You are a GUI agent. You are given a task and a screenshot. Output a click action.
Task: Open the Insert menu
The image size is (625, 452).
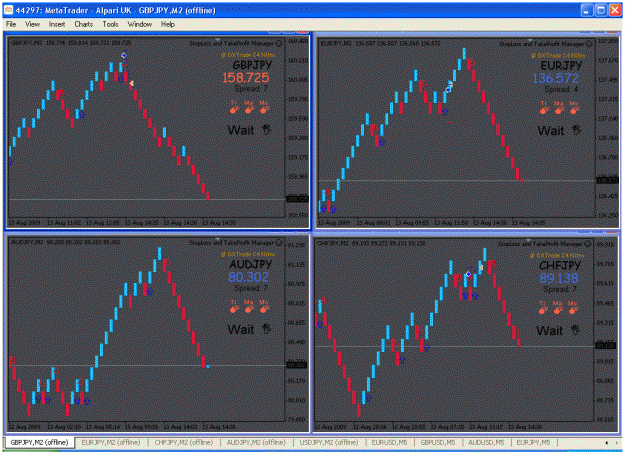(57, 24)
